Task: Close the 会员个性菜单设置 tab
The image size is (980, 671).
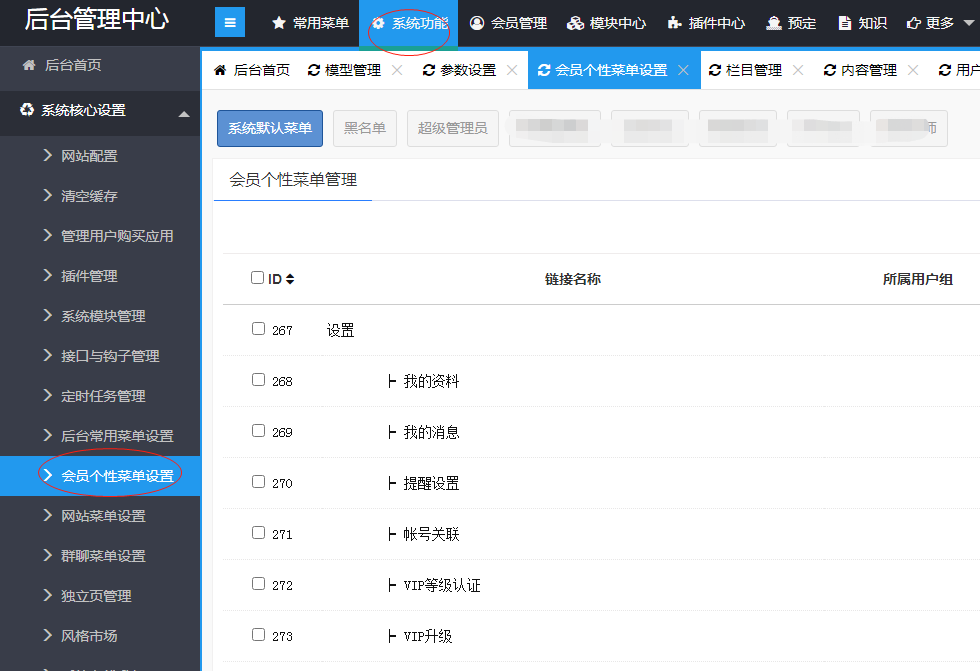Action: tap(683, 70)
